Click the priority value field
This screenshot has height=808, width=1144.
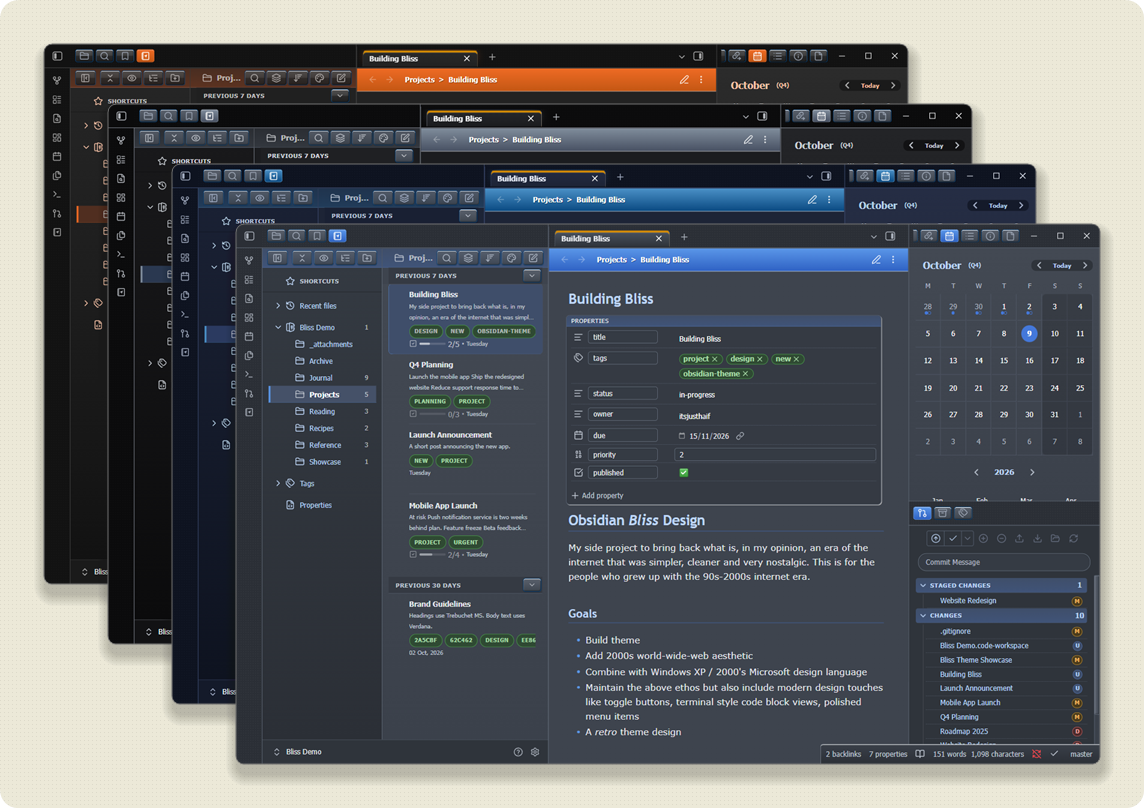coord(775,455)
